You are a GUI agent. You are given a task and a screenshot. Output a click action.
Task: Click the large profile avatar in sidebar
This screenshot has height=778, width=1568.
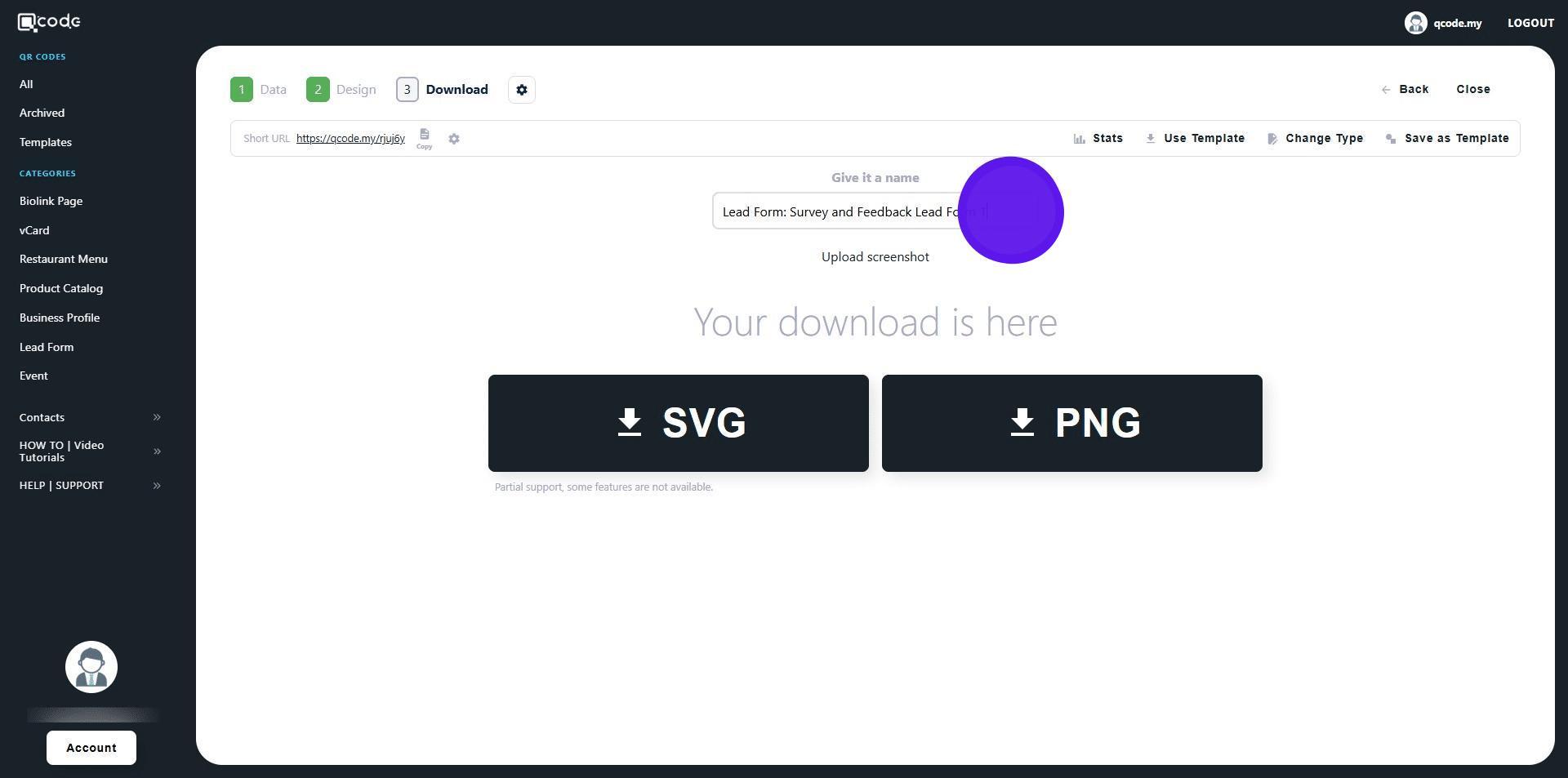tap(91, 667)
